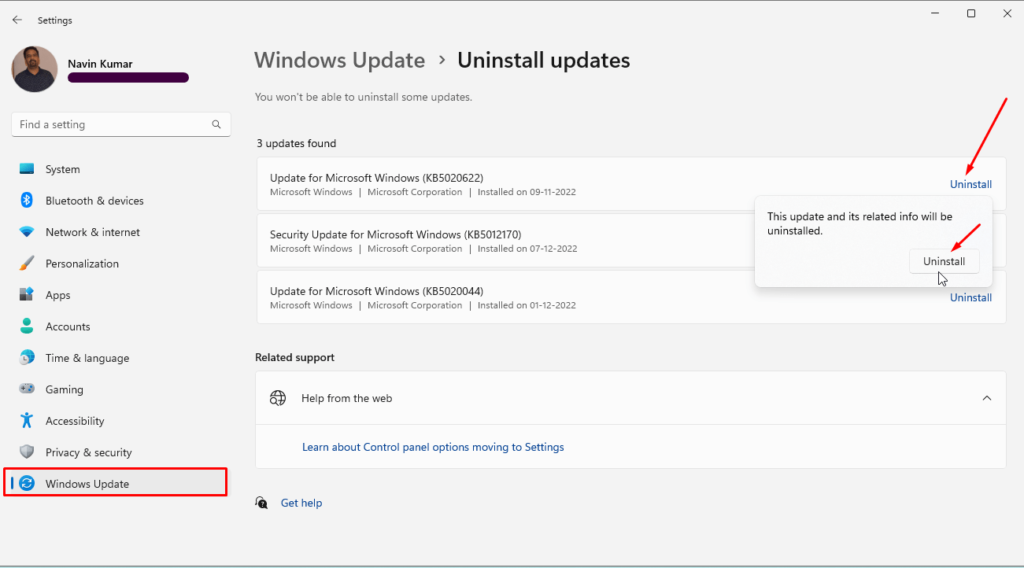The image size is (1024, 568).
Task: Click the '3 updates found' text
Action: 296,143
